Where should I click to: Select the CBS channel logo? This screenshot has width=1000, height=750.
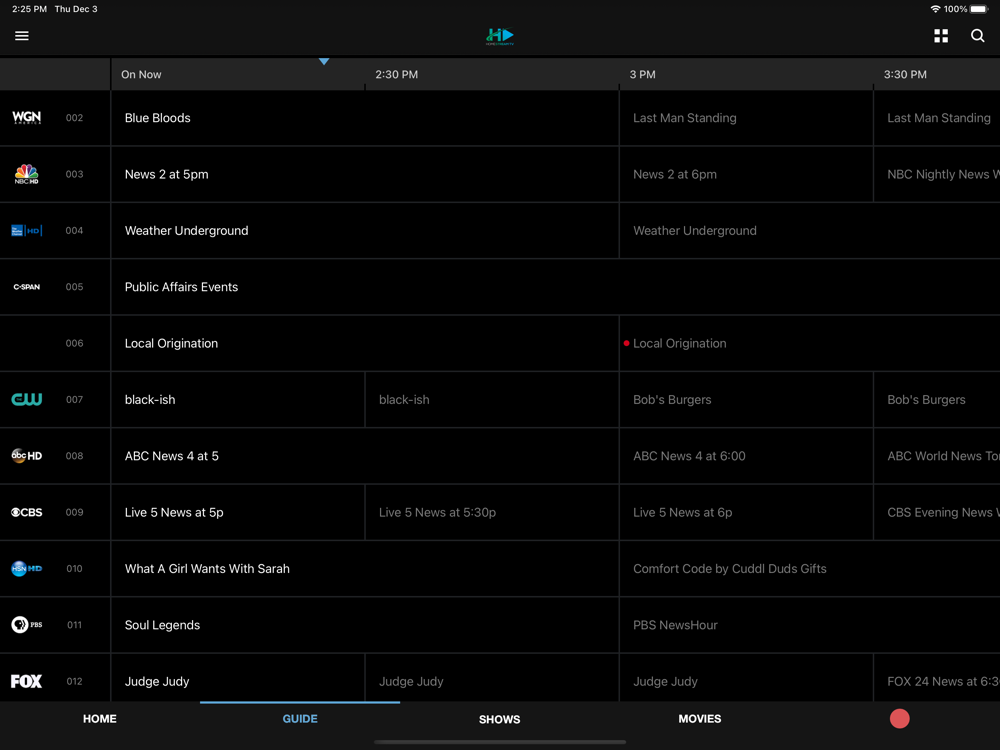coord(27,512)
